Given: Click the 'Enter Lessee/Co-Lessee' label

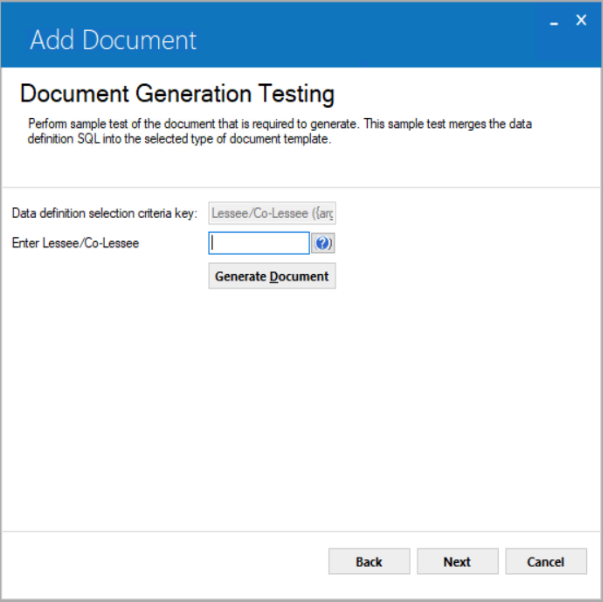Looking at the screenshot, I should click(x=75, y=243).
